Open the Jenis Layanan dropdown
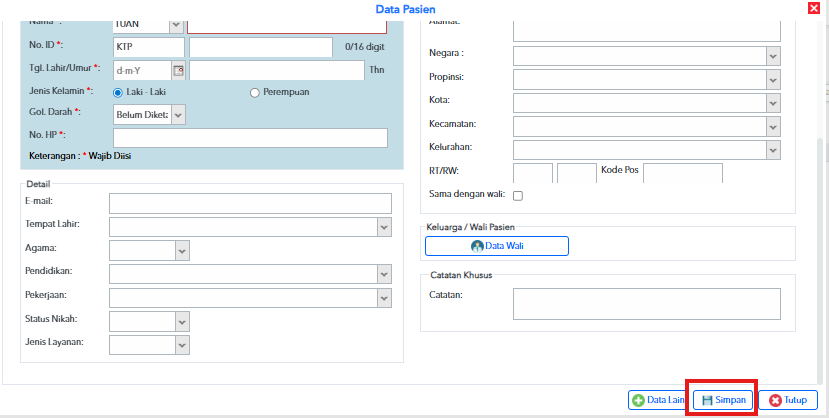Screen dimensions: 829x418 coord(182,345)
